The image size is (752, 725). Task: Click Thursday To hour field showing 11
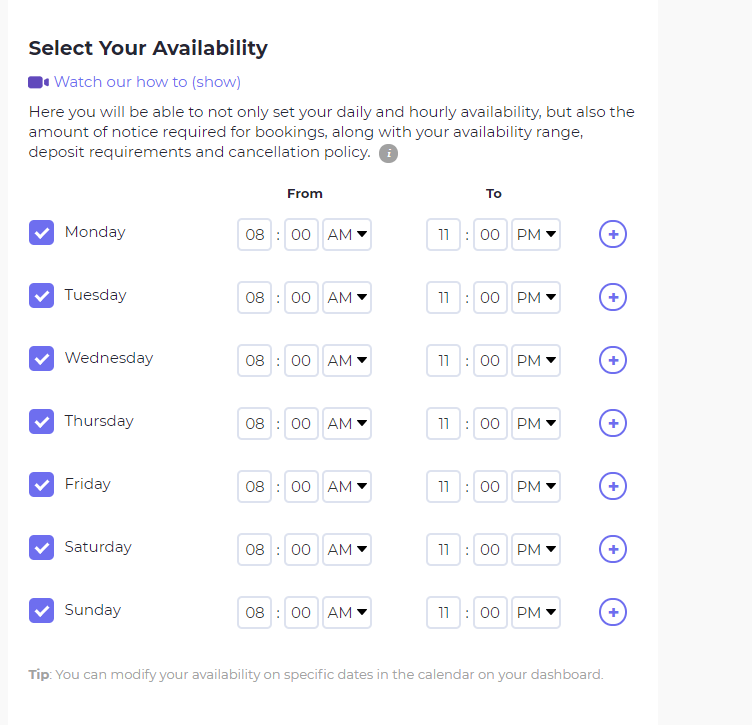(x=444, y=423)
